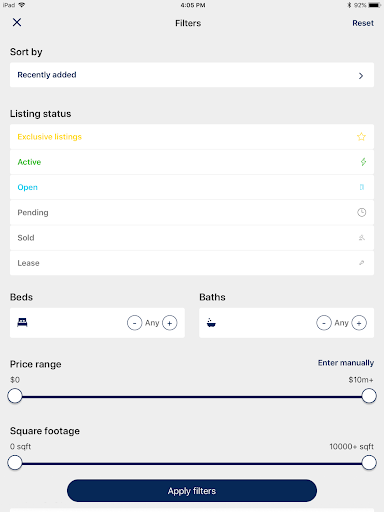Screen dimensions: 384x512
Task: Toggle the Lease listing status
Action: (x=192, y=263)
